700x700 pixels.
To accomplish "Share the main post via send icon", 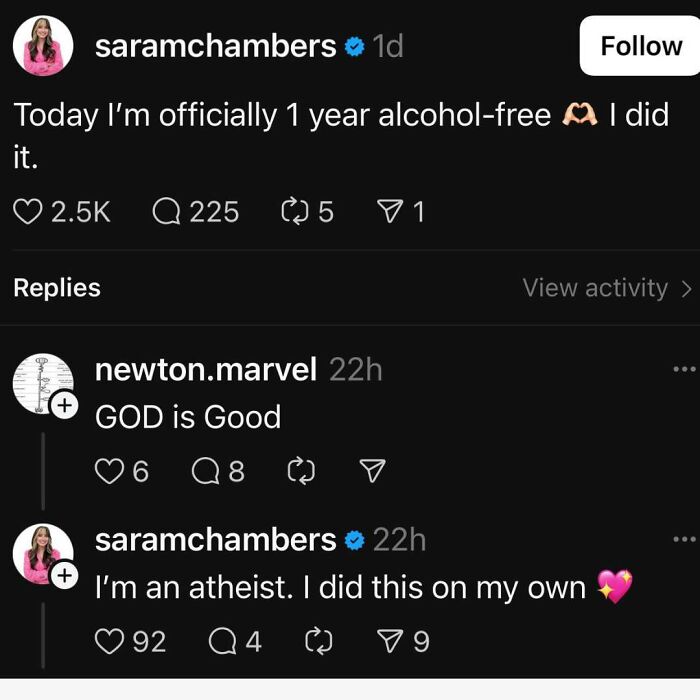I will point(388,212).
